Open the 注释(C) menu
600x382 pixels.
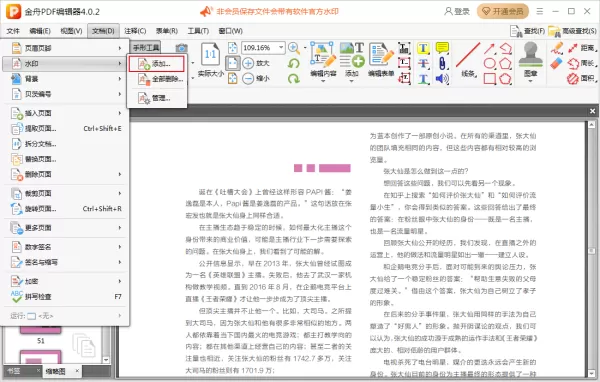[135, 31]
